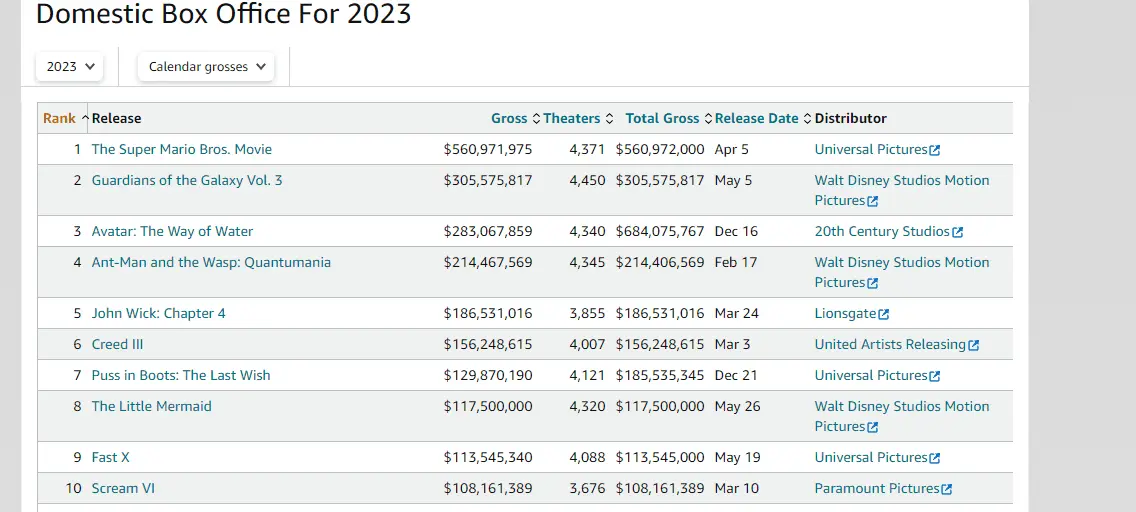
Task: Click external link icon beside 20th Century Studios
Action: tap(958, 232)
